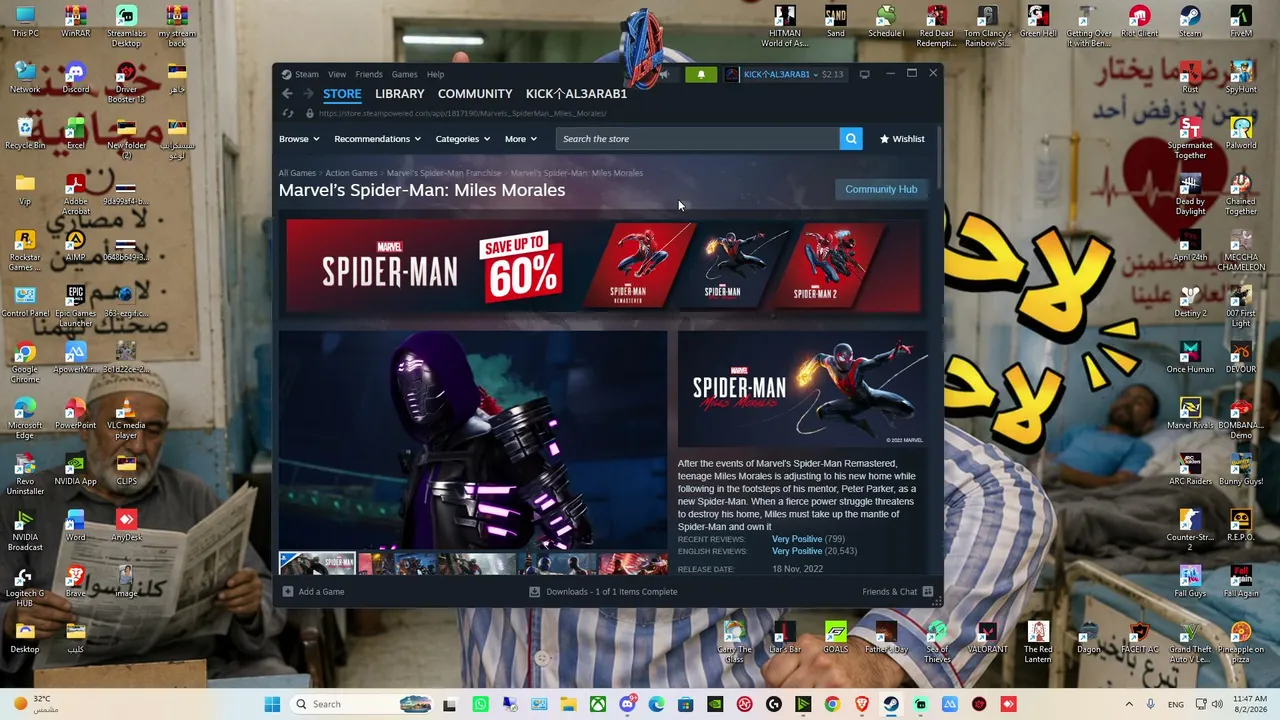Viewport: 1280px width, 720px height.
Task: Open the Steam announcements megaphone icon
Action: 664,74
